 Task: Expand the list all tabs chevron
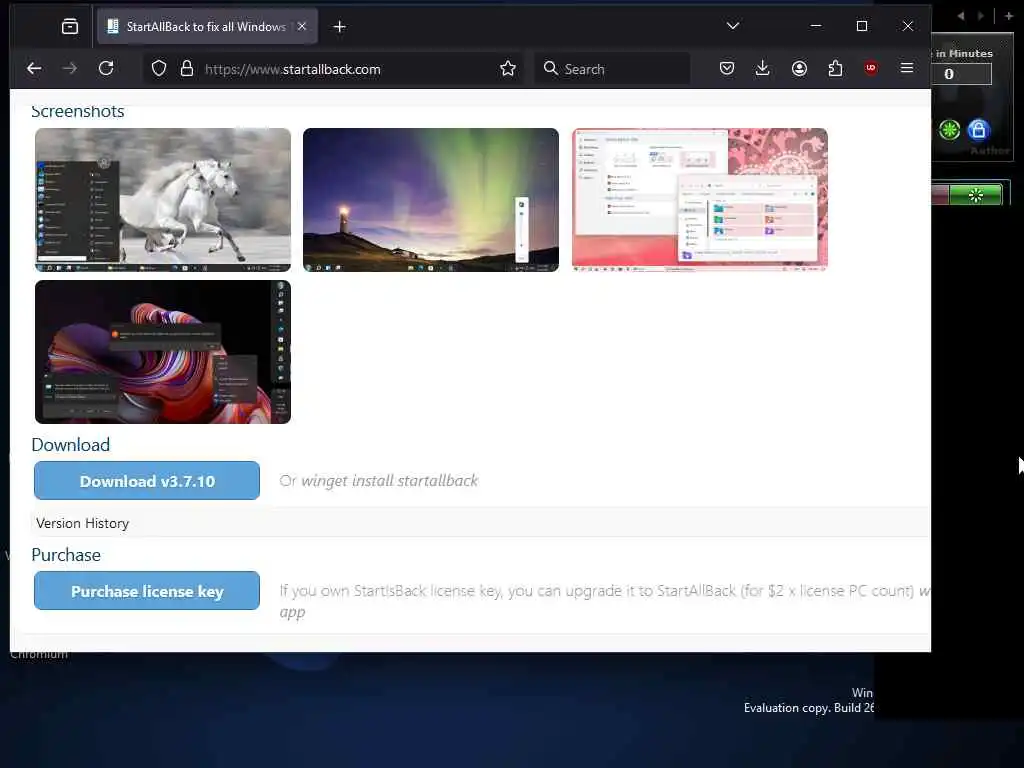click(733, 26)
